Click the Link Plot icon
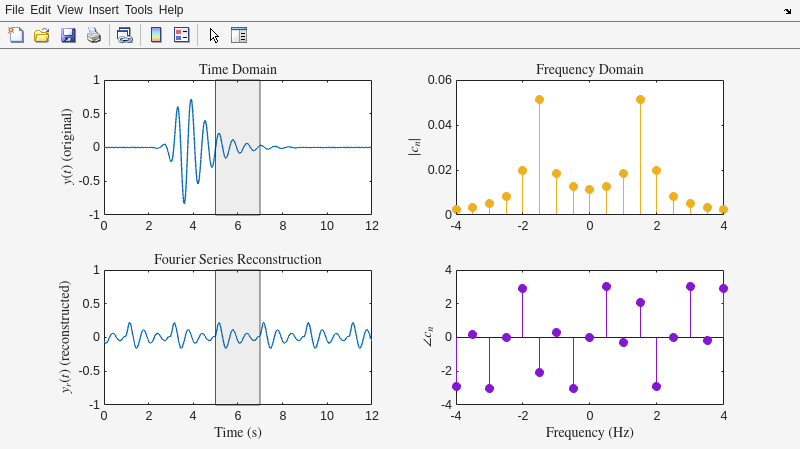 [x=124, y=35]
